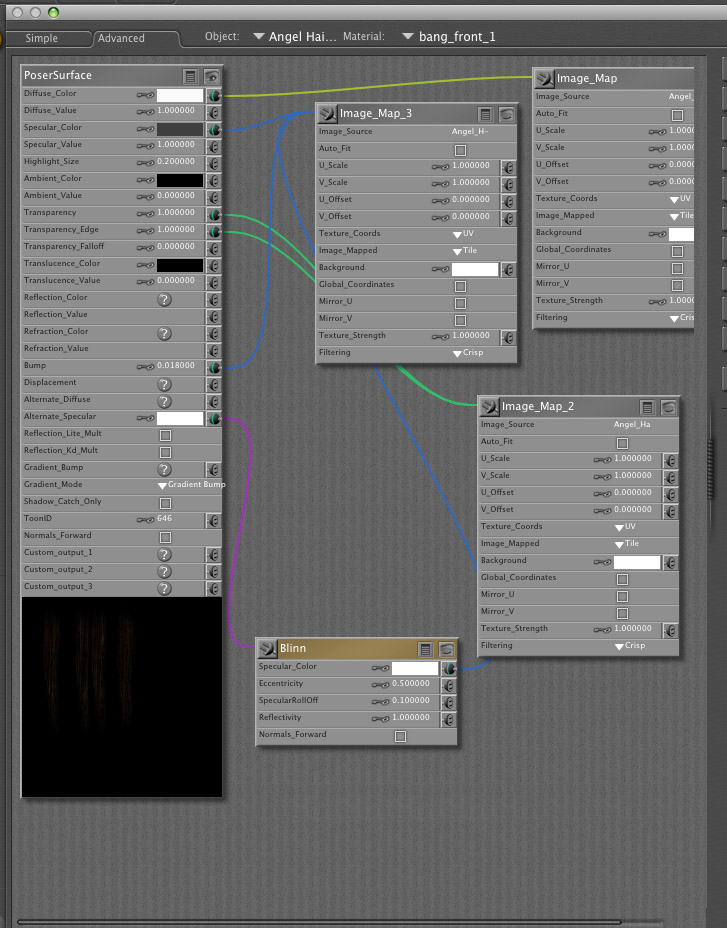Click ToonID value 646
Viewport: 727px width, 928px height.
click(x=165, y=518)
